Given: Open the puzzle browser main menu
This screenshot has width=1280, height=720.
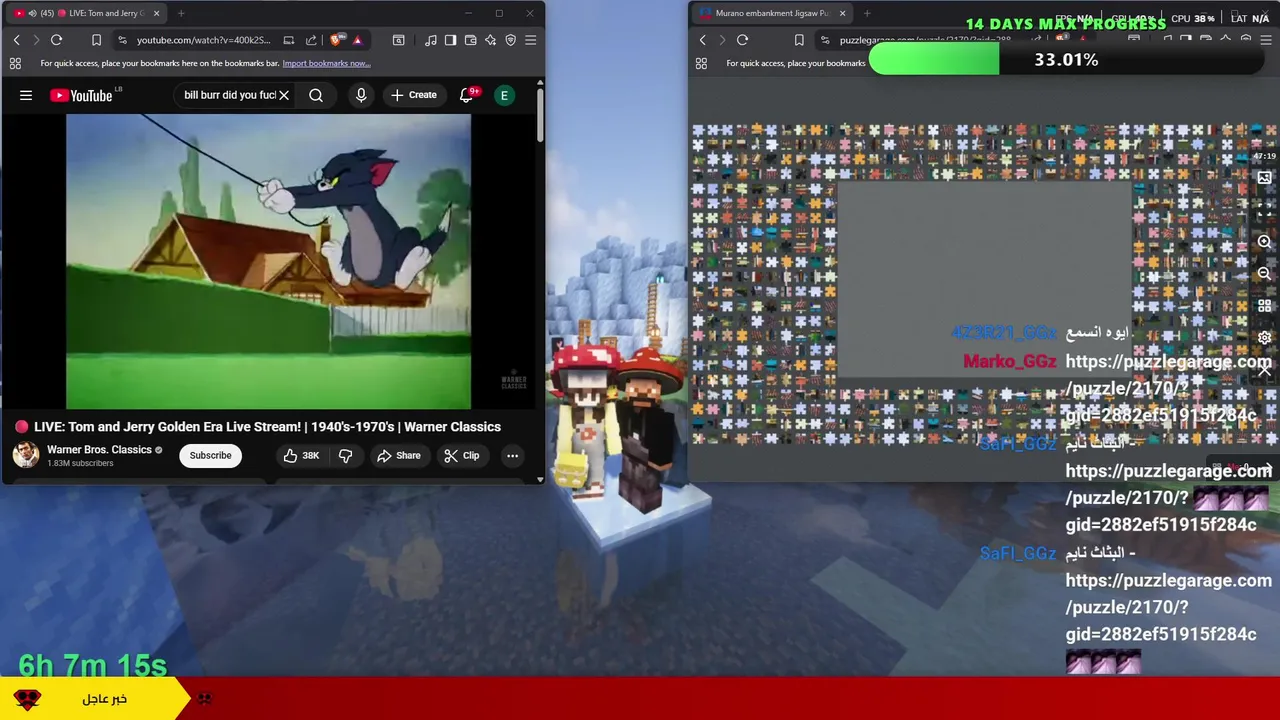Looking at the screenshot, I should (x=1266, y=40).
